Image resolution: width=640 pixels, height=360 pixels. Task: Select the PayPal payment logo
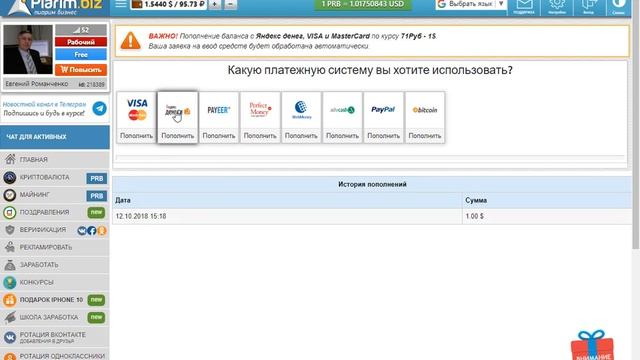click(x=383, y=109)
